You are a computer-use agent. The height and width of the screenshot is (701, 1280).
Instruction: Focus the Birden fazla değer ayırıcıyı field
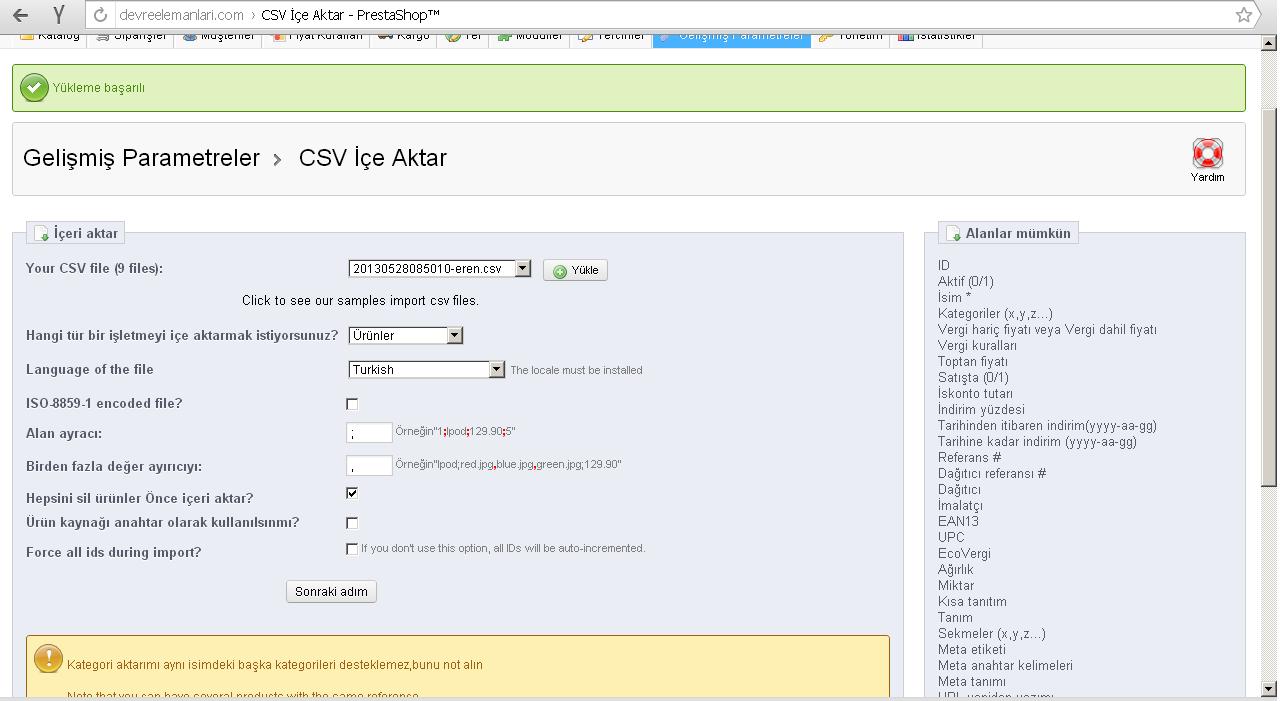(369, 466)
